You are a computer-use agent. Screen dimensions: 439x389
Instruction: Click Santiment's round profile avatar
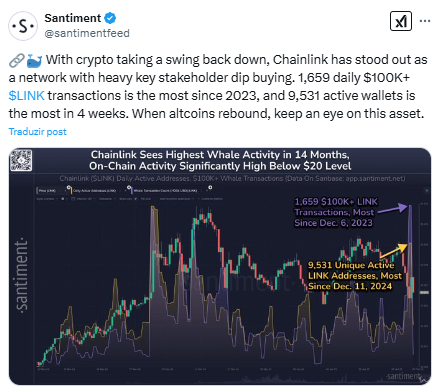(x=23, y=26)
